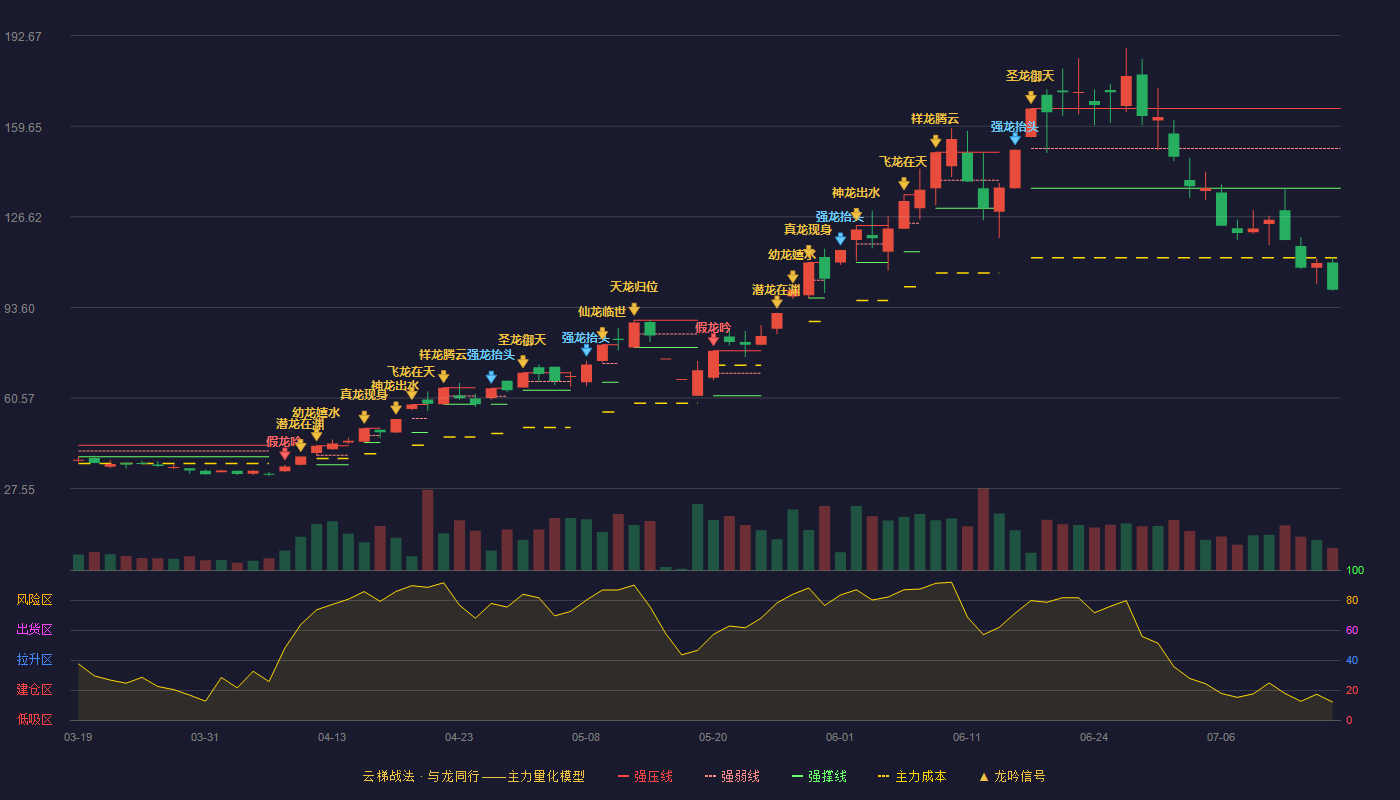Click the 04-23 date label
The image size is (1400, 800).
point(459,737)
